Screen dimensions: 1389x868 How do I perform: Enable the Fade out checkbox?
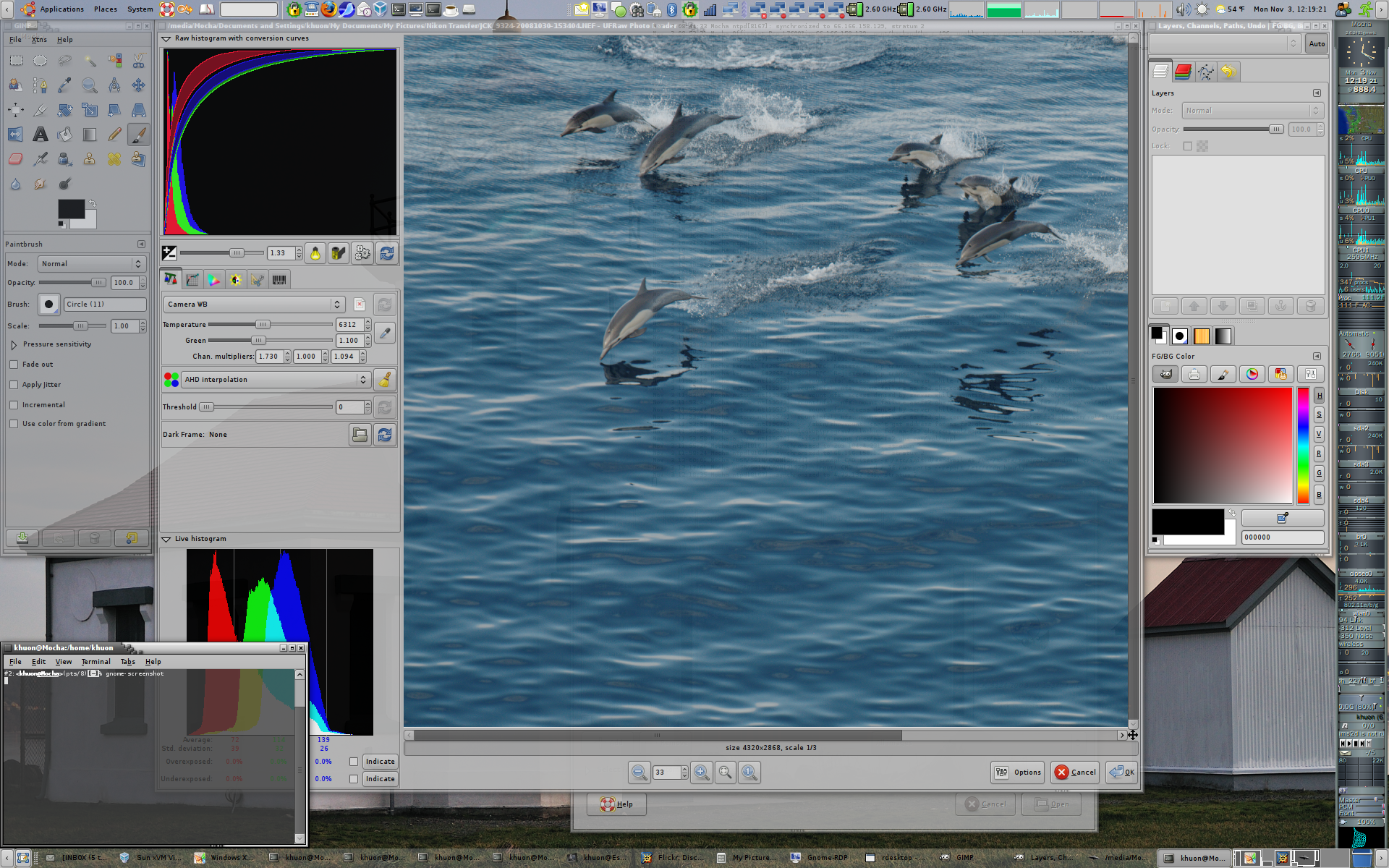click(14, 365)
